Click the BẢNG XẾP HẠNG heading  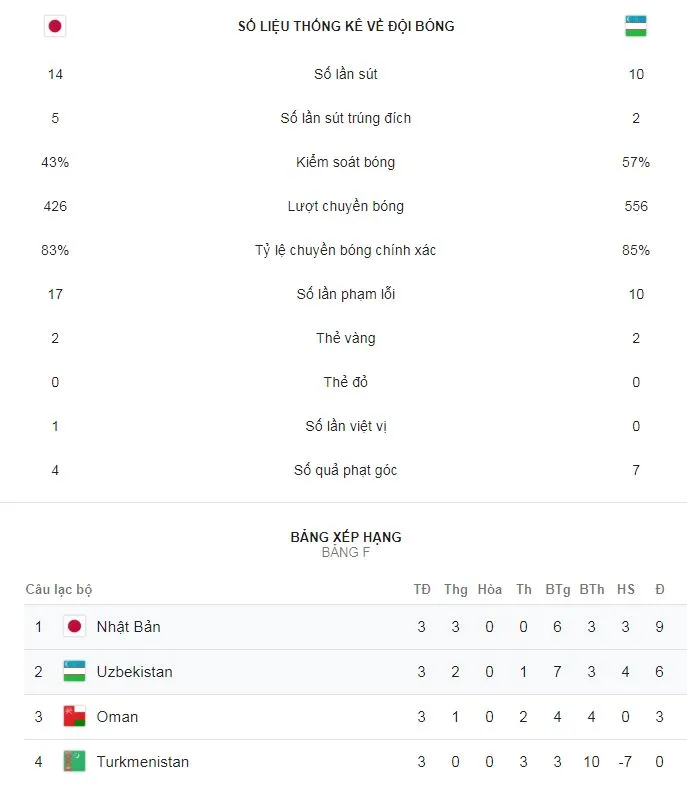point(346,537)
